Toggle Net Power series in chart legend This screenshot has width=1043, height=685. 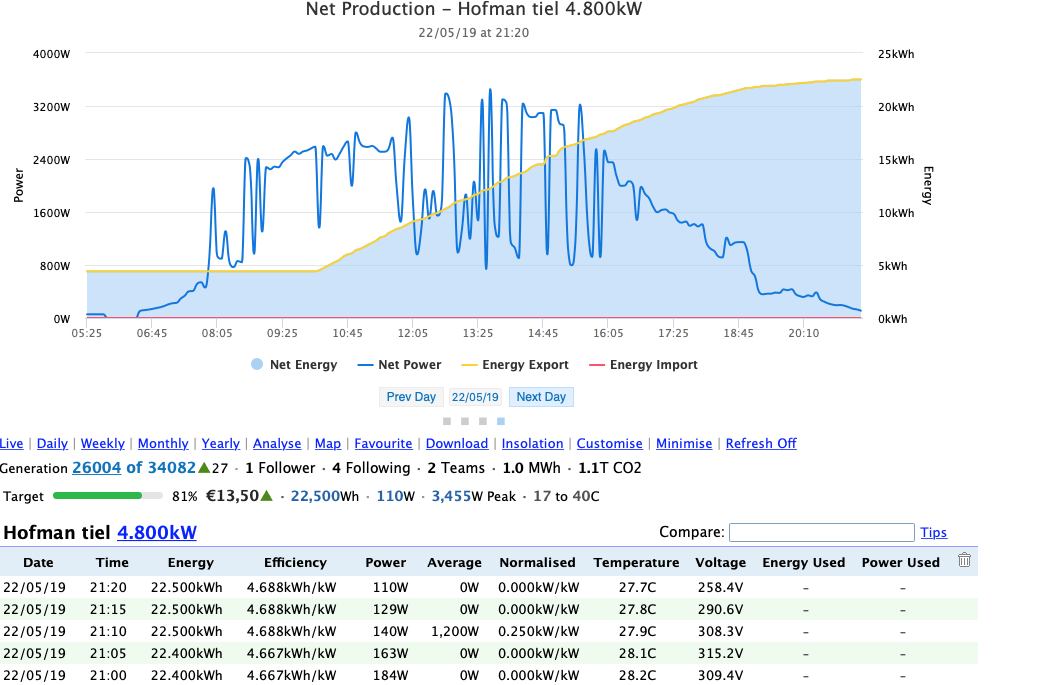399,364
